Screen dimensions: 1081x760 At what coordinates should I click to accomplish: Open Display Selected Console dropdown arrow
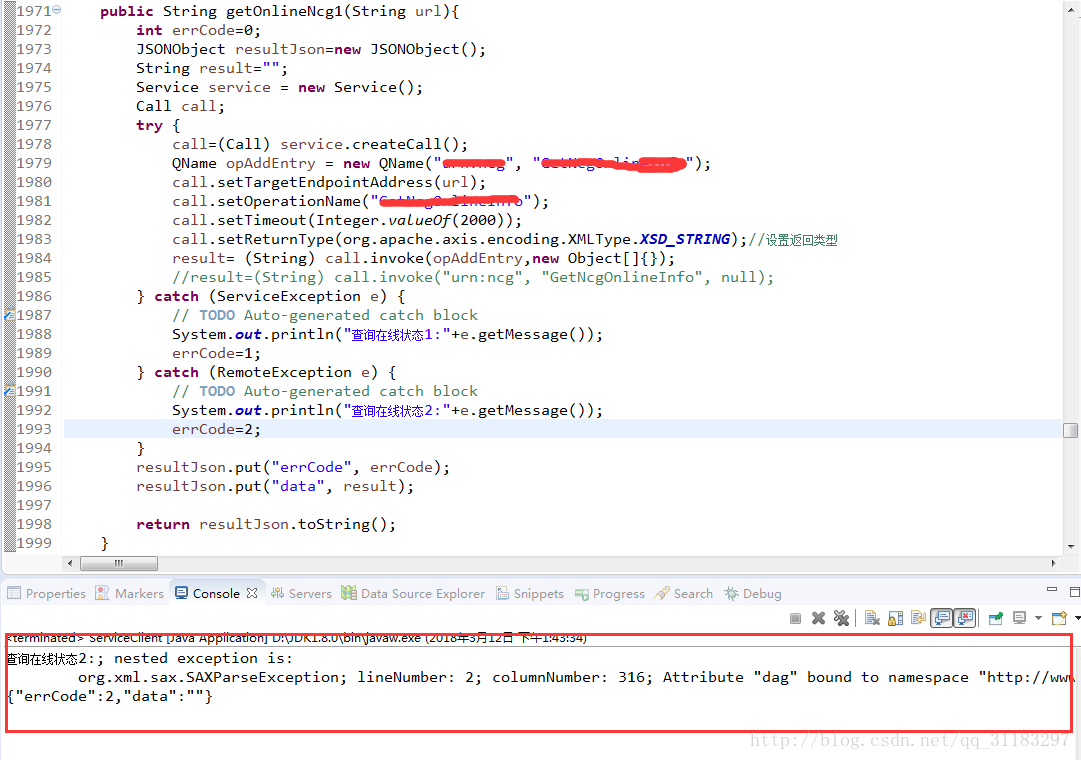(1038, 618)
